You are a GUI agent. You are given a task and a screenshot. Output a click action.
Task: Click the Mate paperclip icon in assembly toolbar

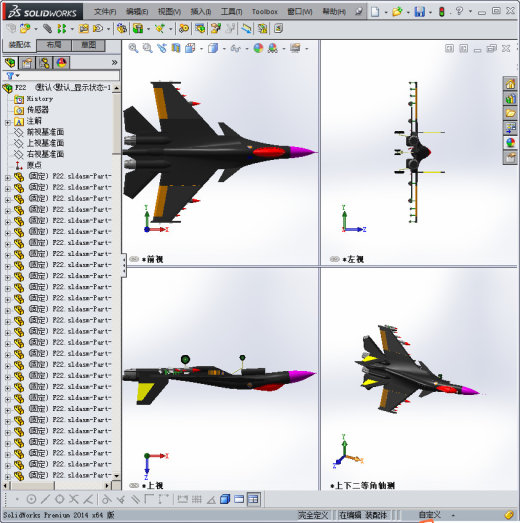click(47, 29)
